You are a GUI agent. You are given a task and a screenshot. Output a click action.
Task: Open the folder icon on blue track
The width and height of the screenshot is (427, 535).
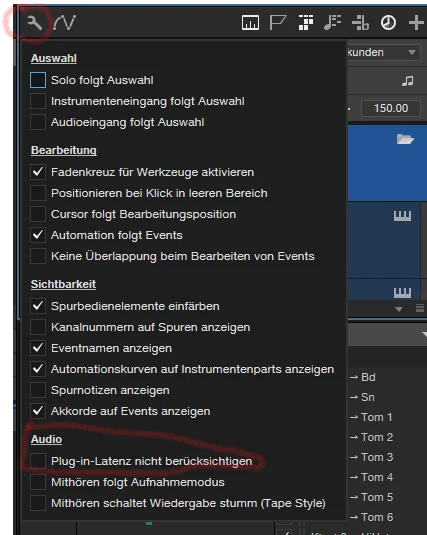click(x=405, y=139)
